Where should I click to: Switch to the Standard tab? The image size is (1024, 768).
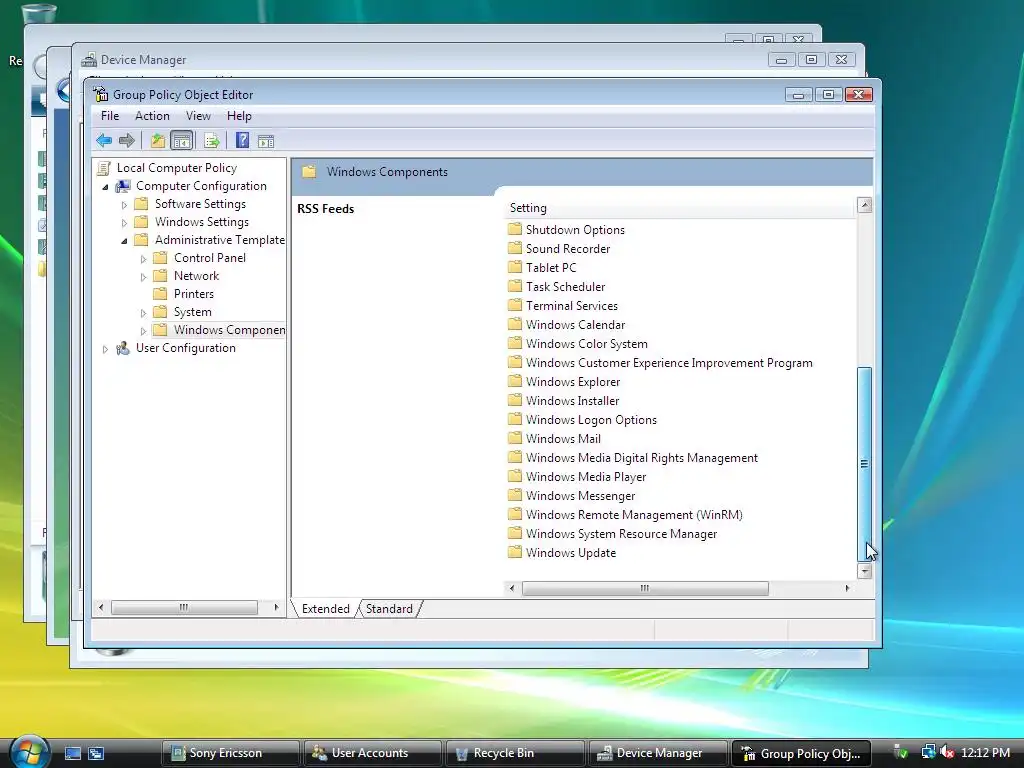389,609
